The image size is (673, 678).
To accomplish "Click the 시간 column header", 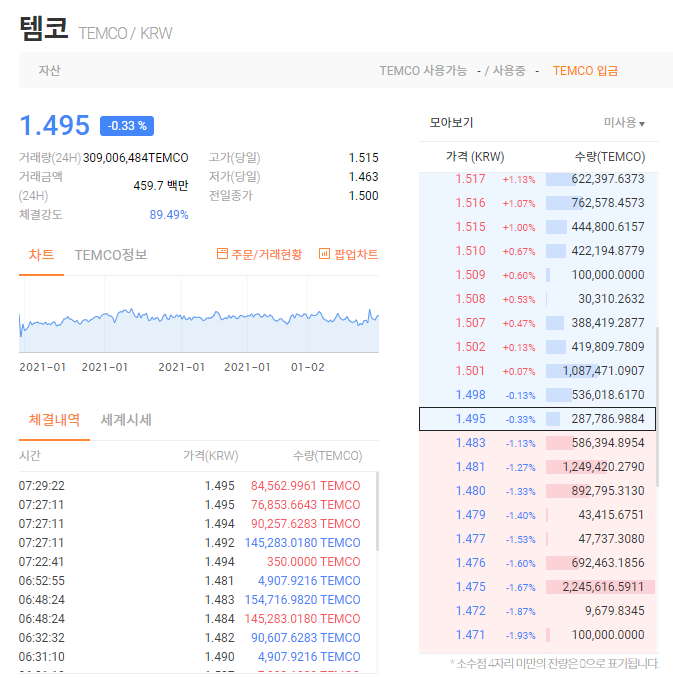I will [x=30, y=456].
